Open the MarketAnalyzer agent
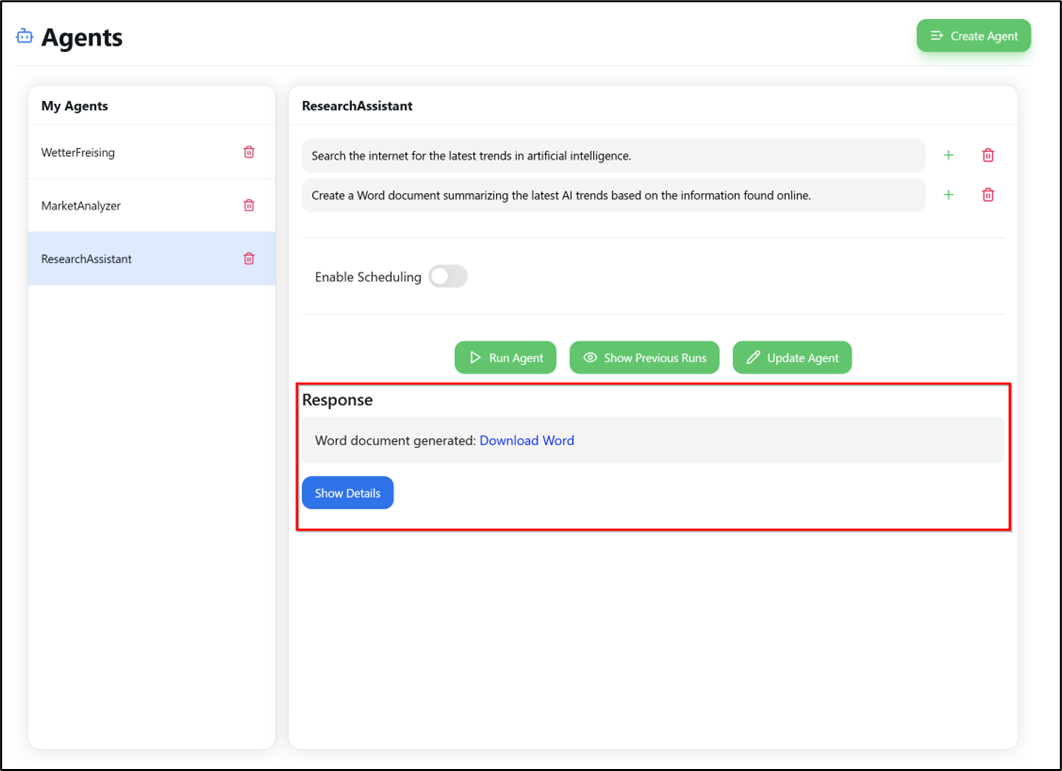 pyautogui.click(x=81, y=206)
